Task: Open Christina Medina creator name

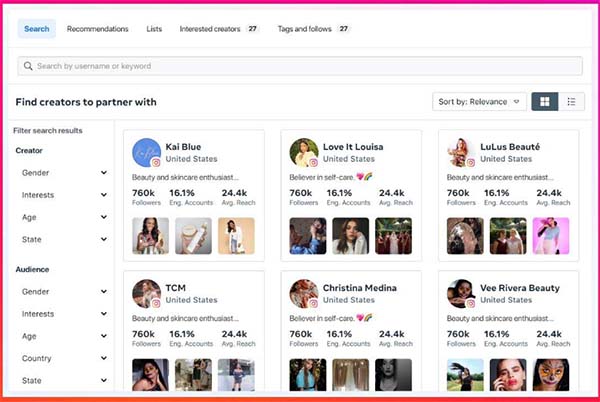Action: (x=359, y=288)
